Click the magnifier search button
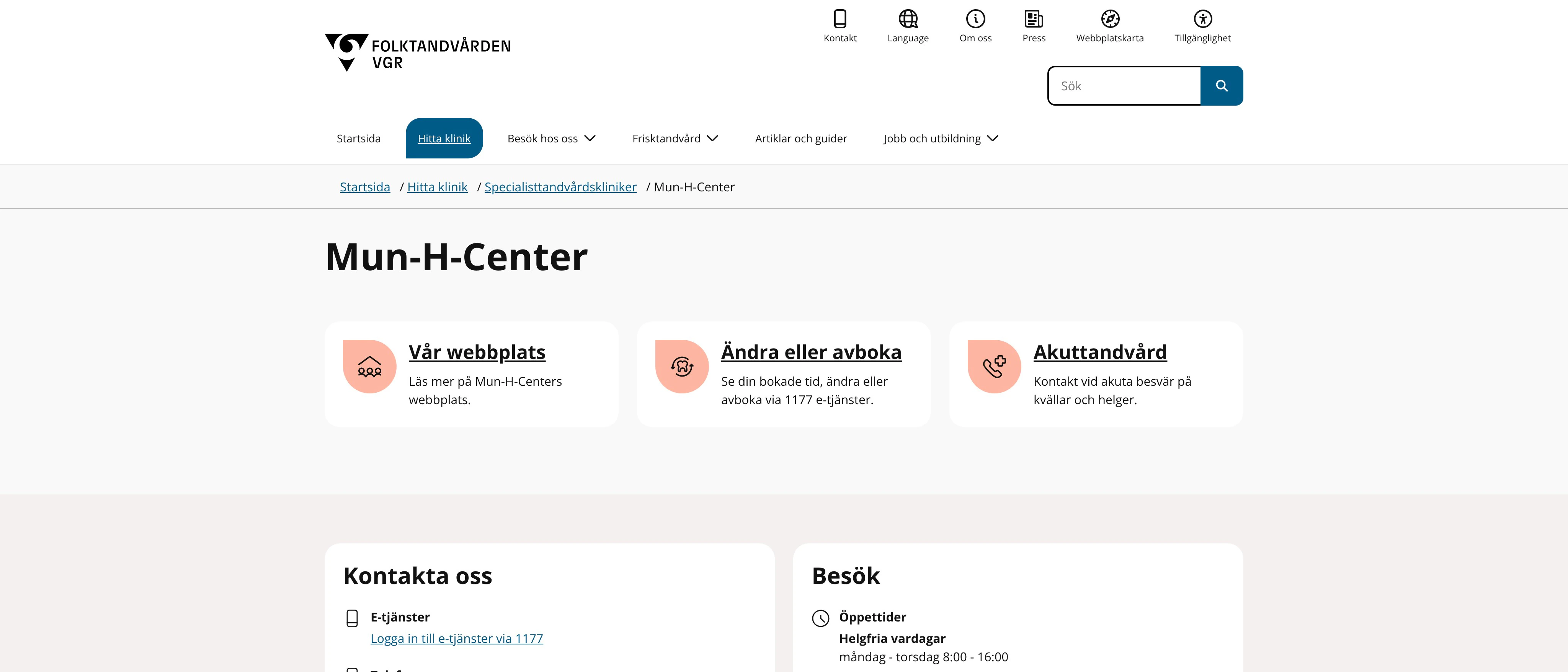The image size is (1568, 672). [1222, 86]
